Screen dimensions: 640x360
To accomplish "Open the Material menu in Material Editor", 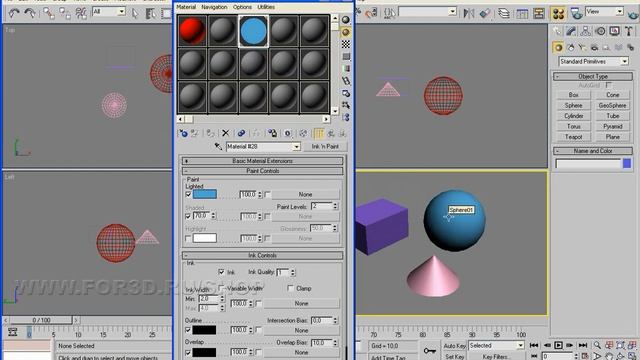I will 186,7.
